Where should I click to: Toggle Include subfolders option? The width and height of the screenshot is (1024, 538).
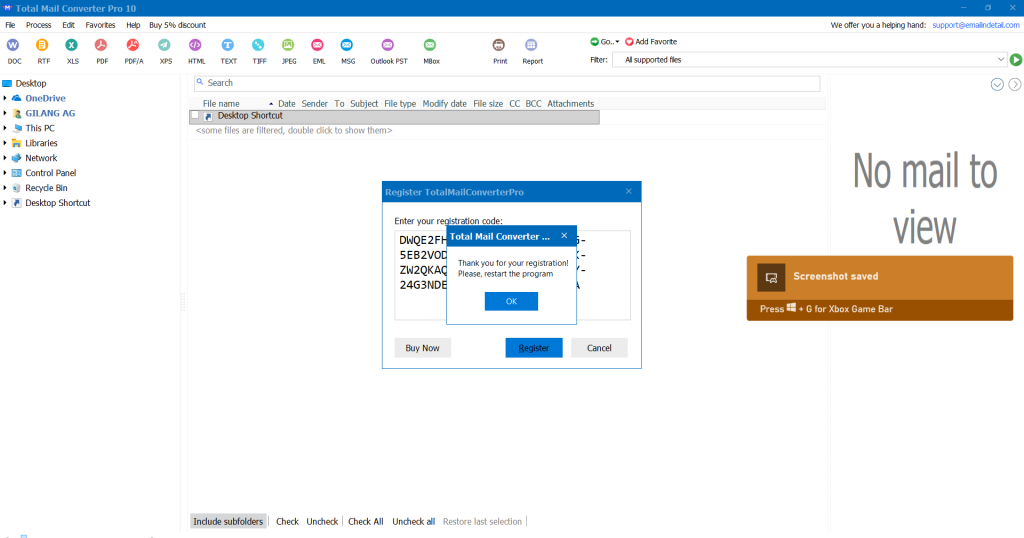pos(228,521)
